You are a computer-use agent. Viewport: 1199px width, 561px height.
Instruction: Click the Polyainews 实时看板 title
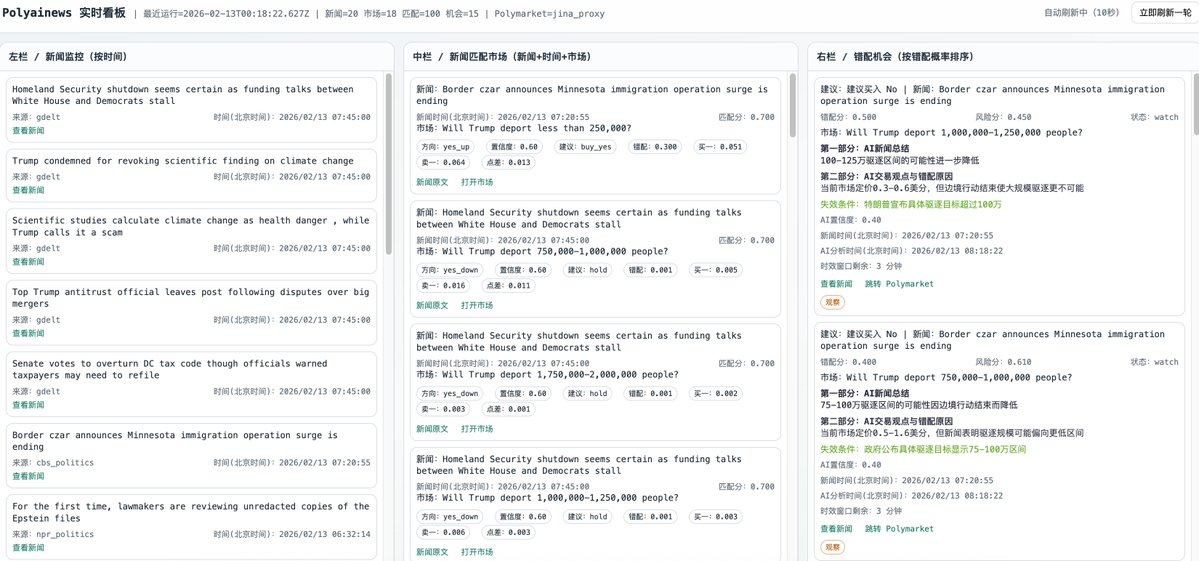pos(65,13)
